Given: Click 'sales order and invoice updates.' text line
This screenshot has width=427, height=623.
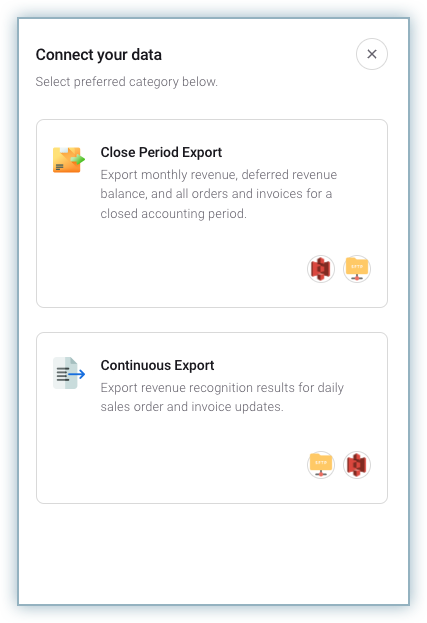Looking at the screenshot, I should (192, 407).
